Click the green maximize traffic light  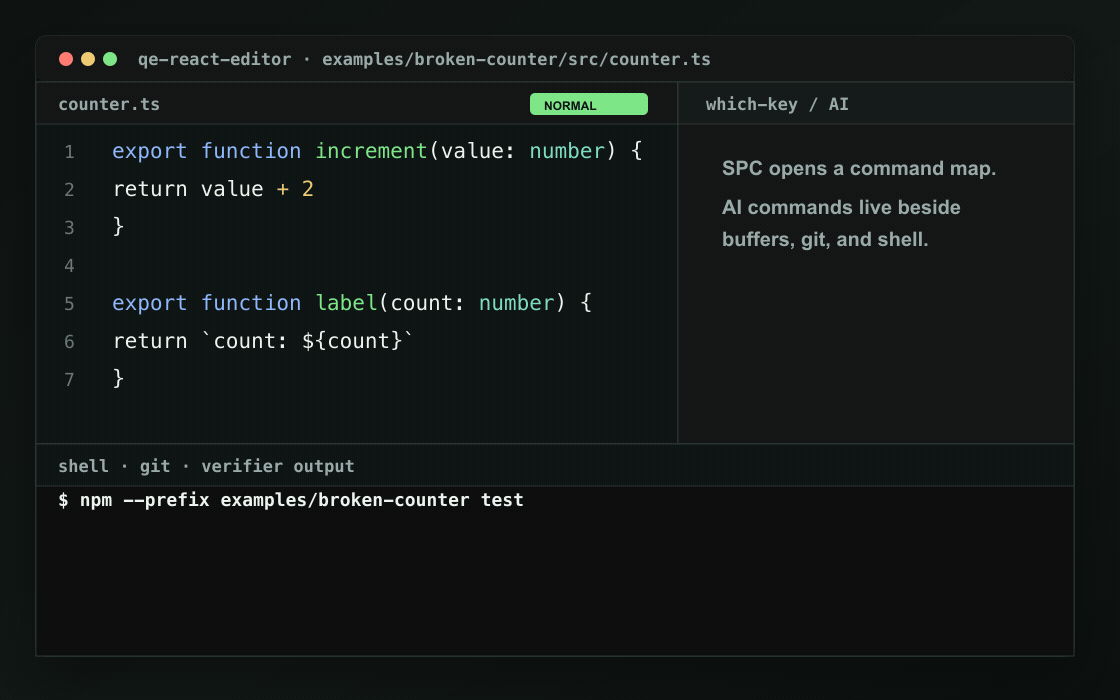(110, 59)
